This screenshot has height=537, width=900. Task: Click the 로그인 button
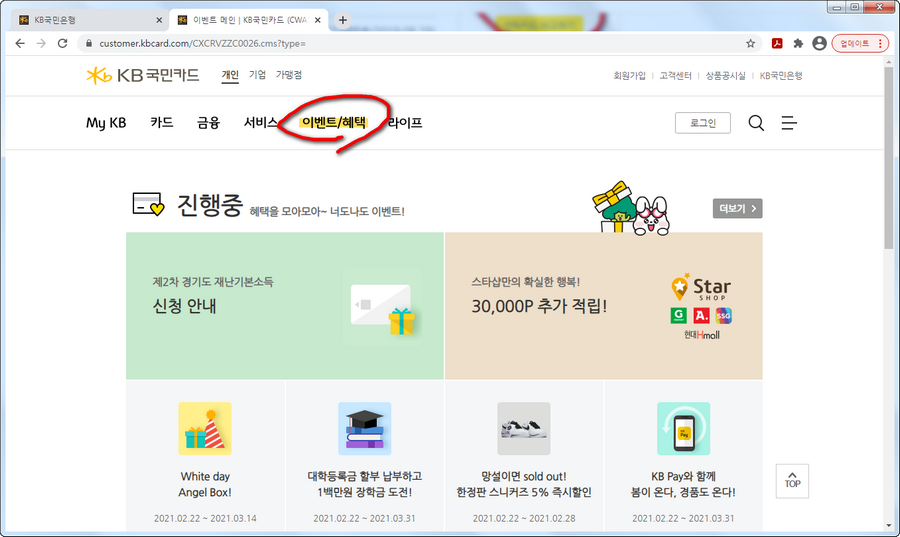(703, 123)
